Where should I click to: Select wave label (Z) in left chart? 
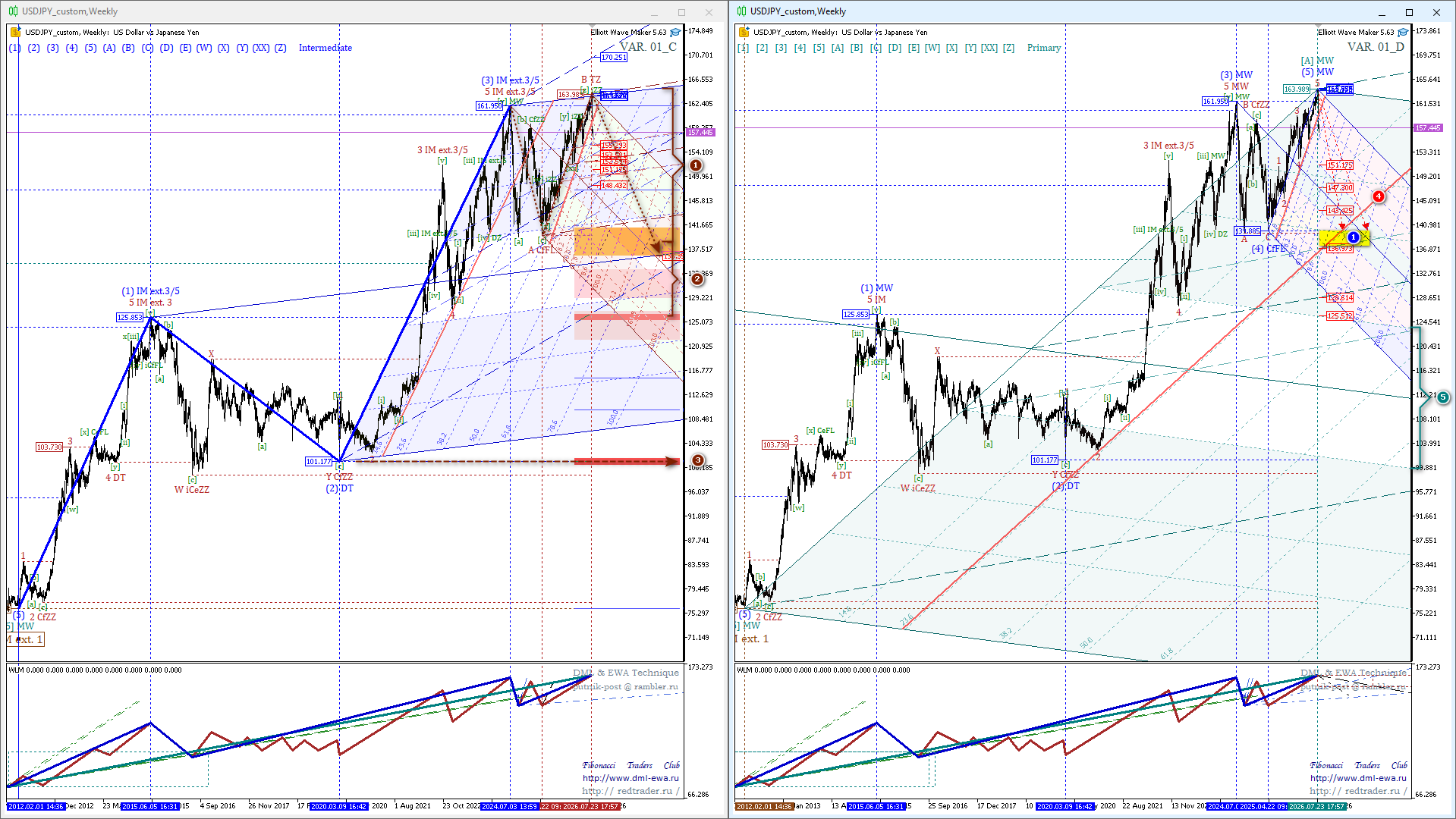tap(281, 48)
